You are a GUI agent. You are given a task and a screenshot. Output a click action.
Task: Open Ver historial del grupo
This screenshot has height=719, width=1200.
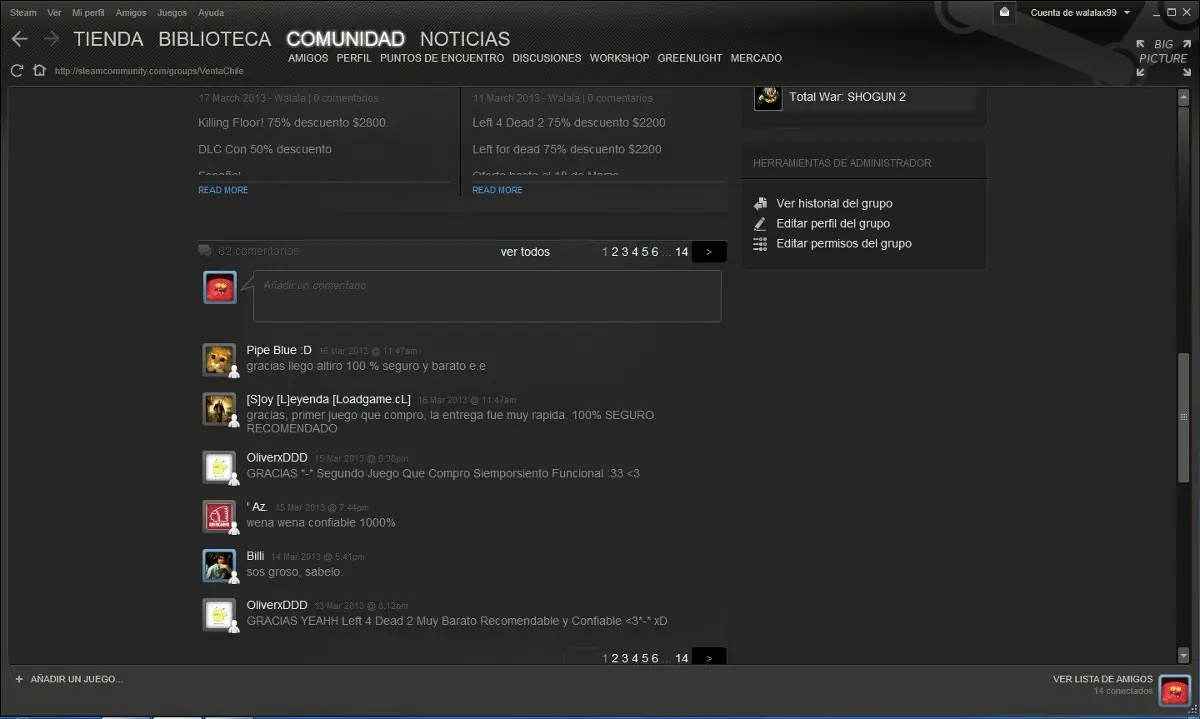click(834, 203)
